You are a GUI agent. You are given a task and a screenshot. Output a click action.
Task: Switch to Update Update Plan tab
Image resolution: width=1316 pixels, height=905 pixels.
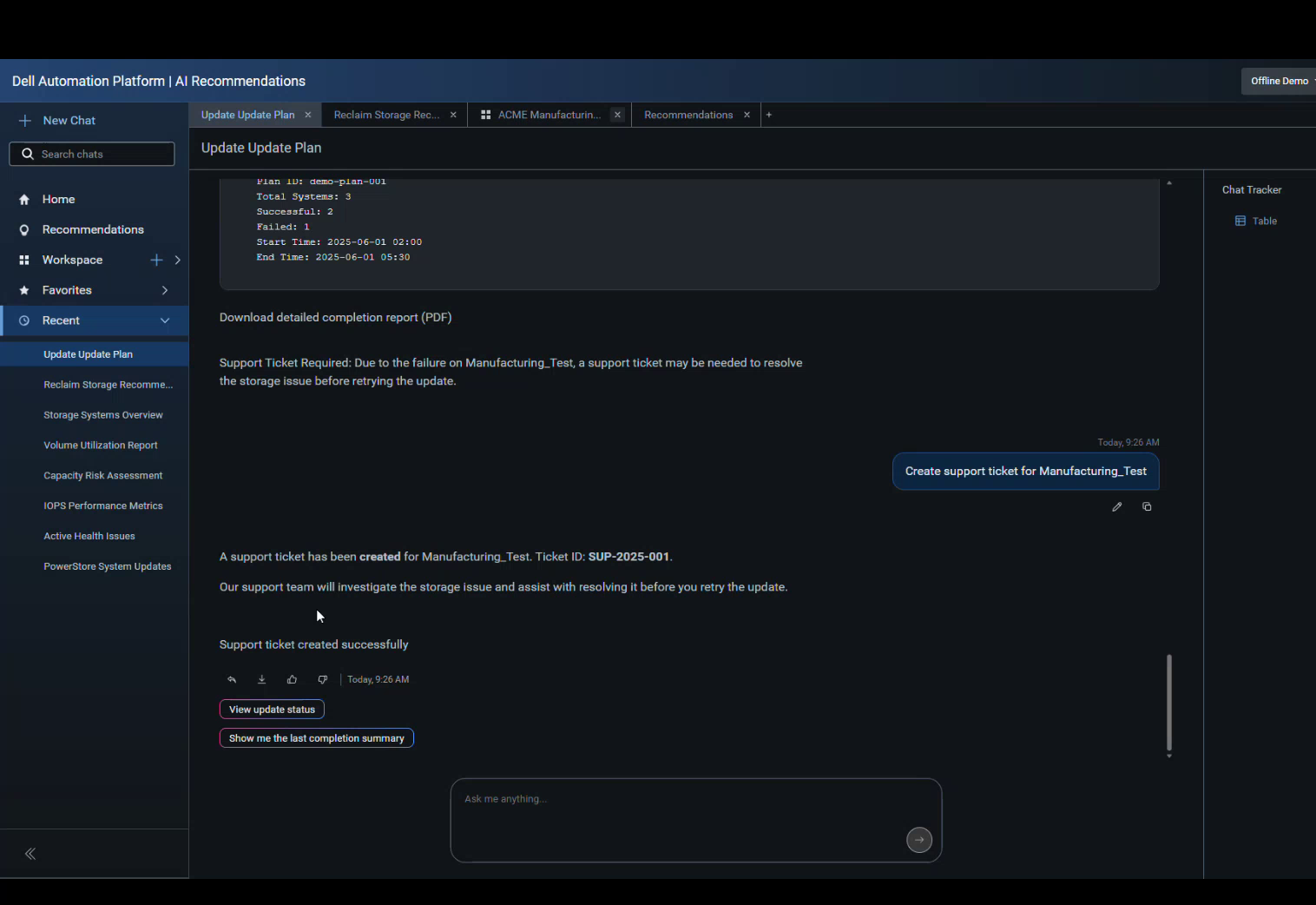point(247,115)
